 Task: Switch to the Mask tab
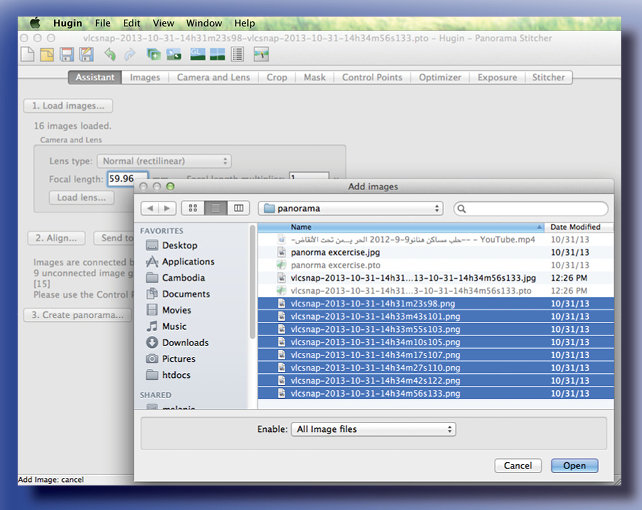(314, 77)
